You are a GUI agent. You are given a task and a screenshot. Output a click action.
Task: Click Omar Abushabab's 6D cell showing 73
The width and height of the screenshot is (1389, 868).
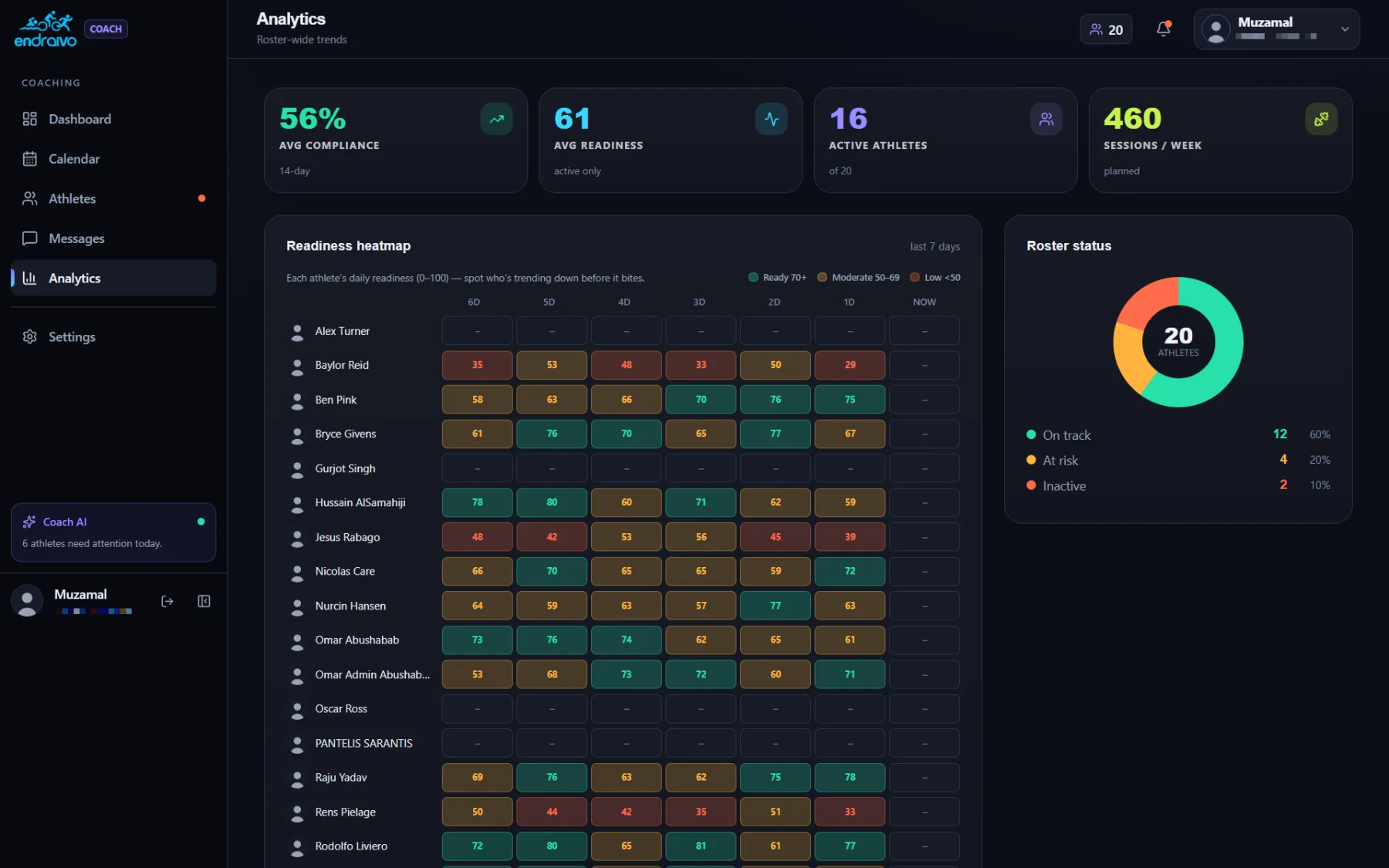pyautogui.click(x=477, y=640)
